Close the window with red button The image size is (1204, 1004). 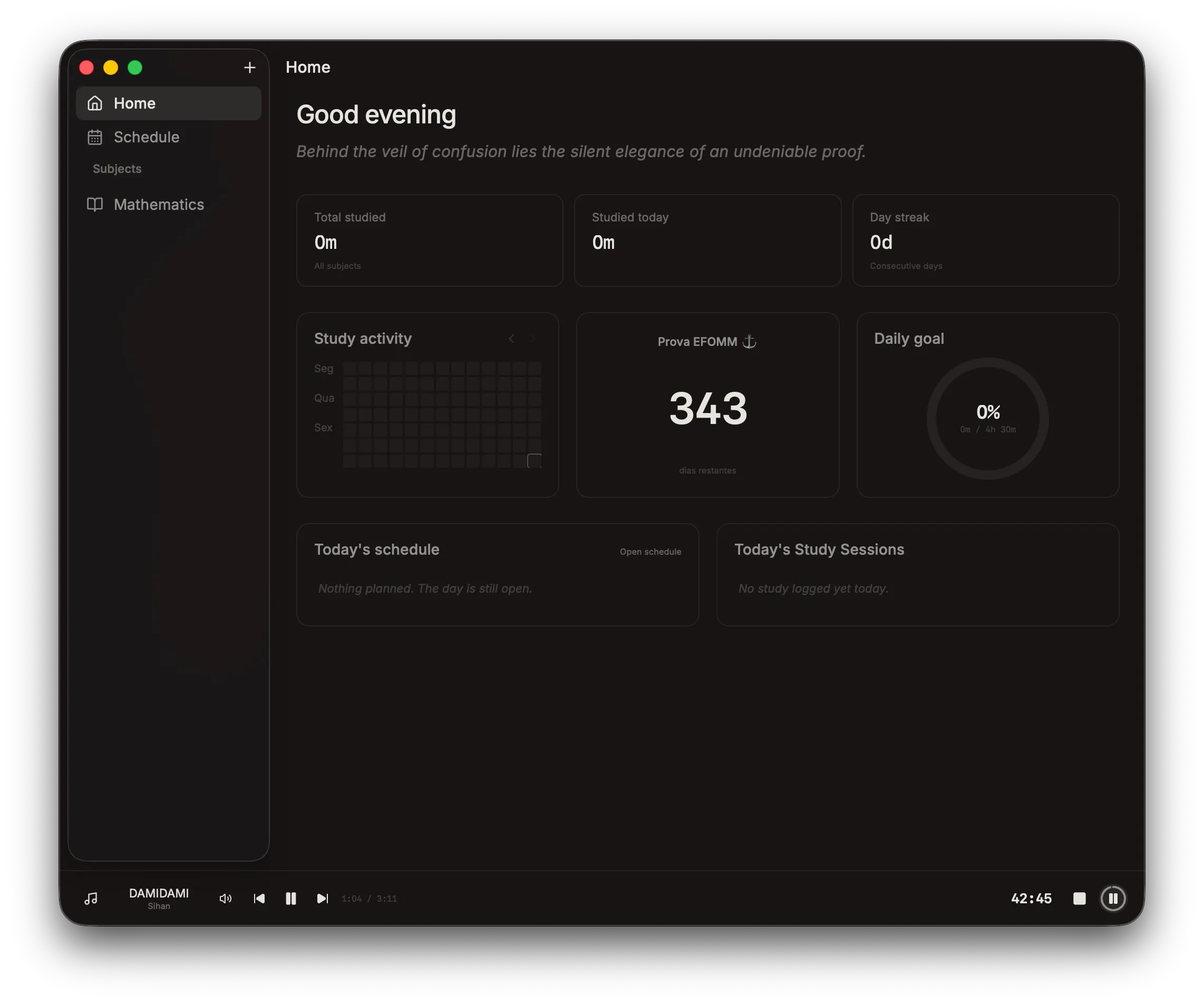[86, 67]
